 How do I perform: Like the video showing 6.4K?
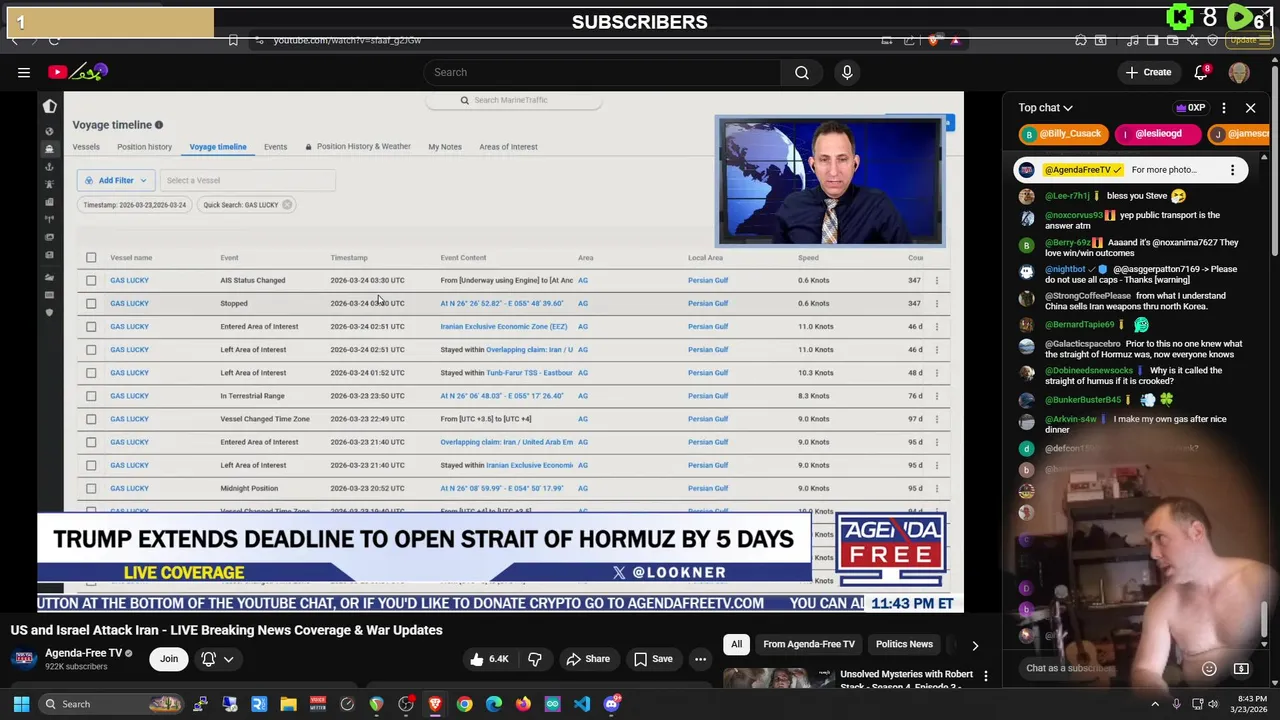pyautogui.click(x=489, y=659)
